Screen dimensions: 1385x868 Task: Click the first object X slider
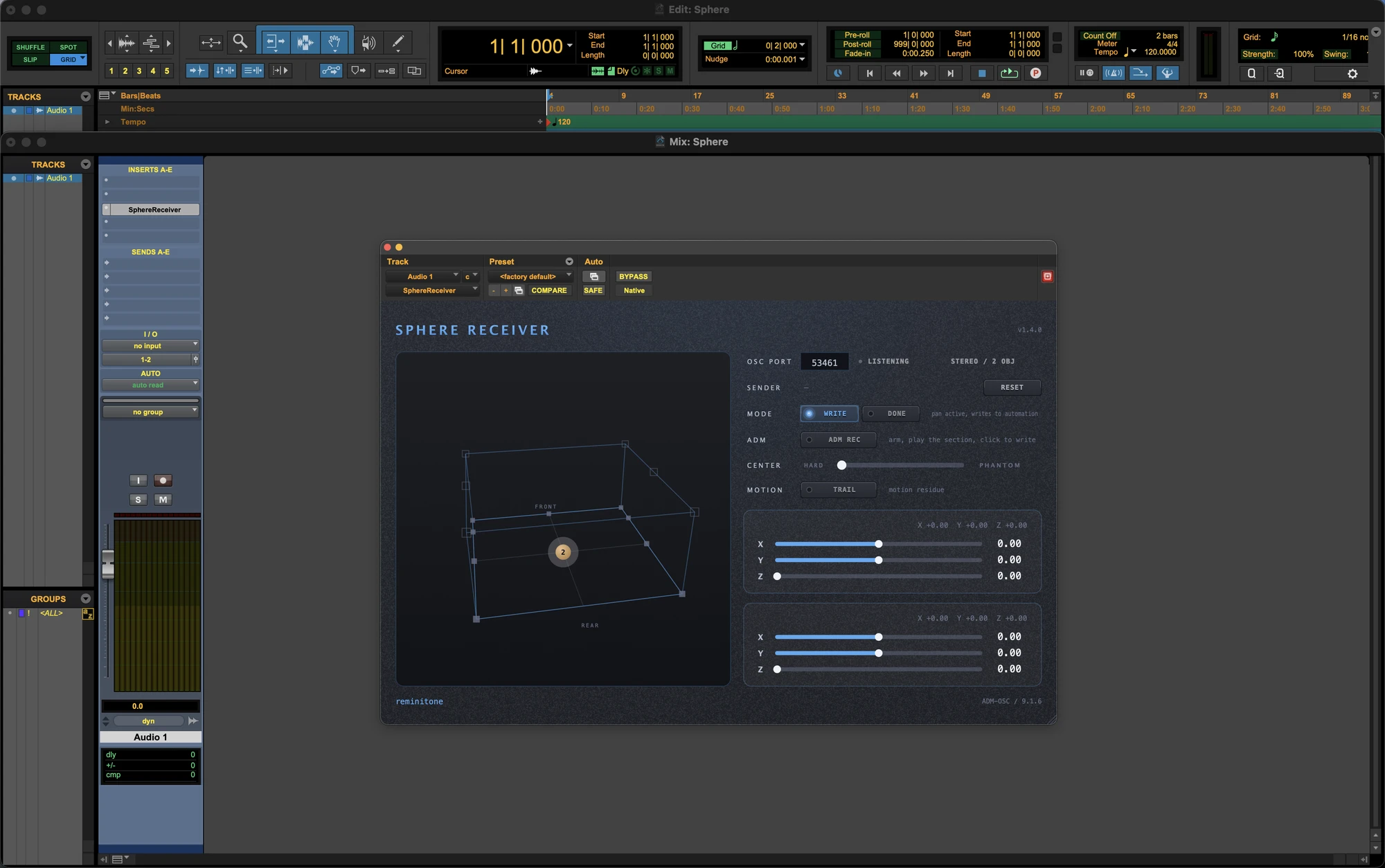tap(878, 544)
